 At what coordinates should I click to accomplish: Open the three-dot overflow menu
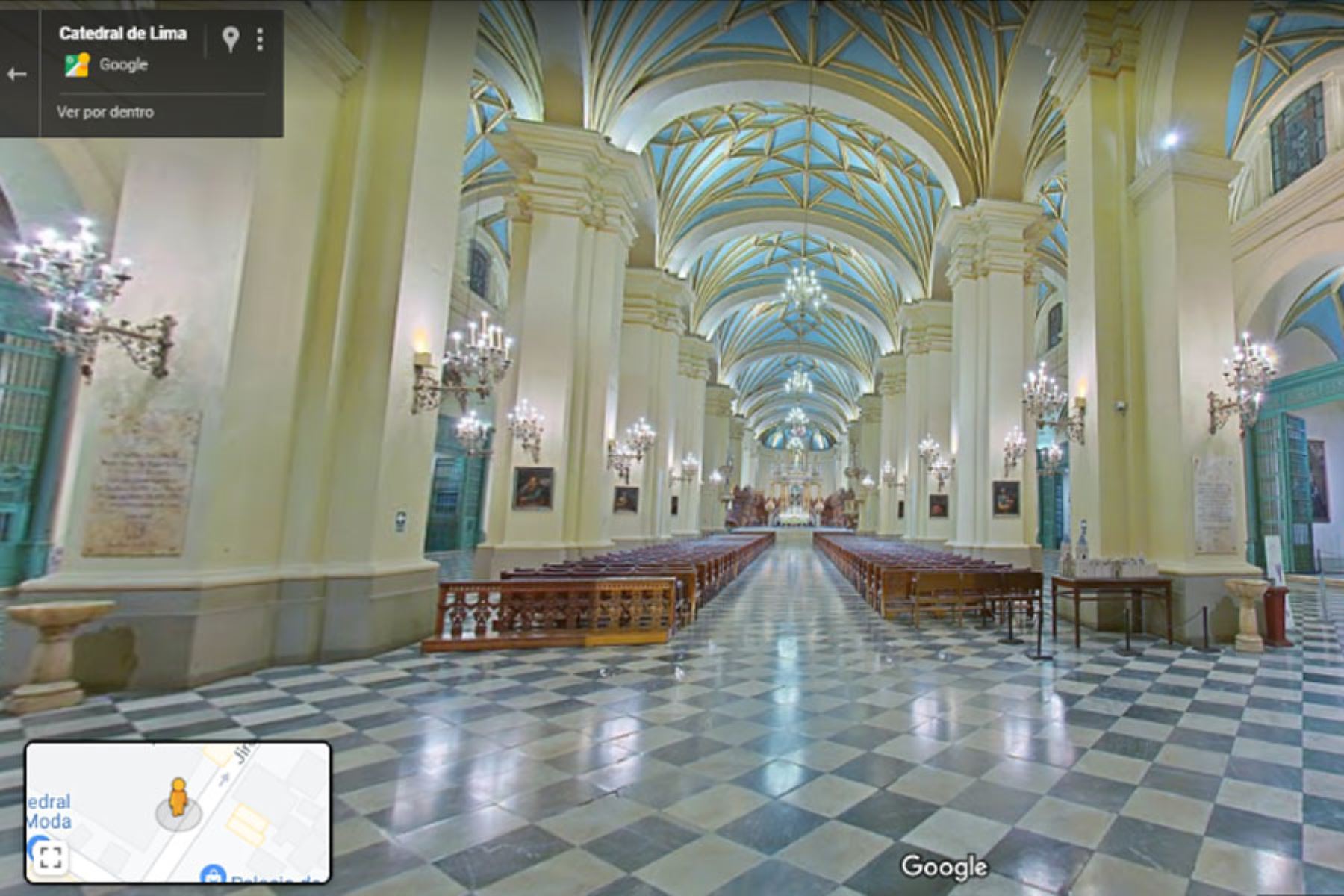[x=260, y=40]
